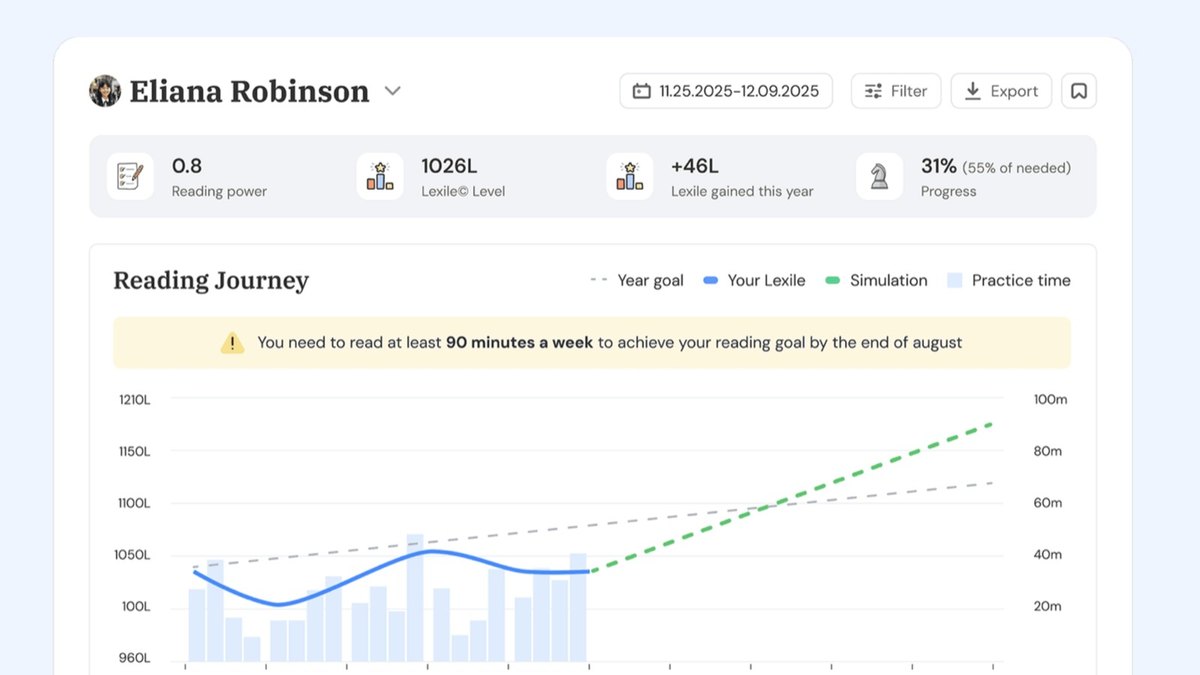Click the 20m practice time axis label
The image size is (1200, 675).
coord(1048,607)
